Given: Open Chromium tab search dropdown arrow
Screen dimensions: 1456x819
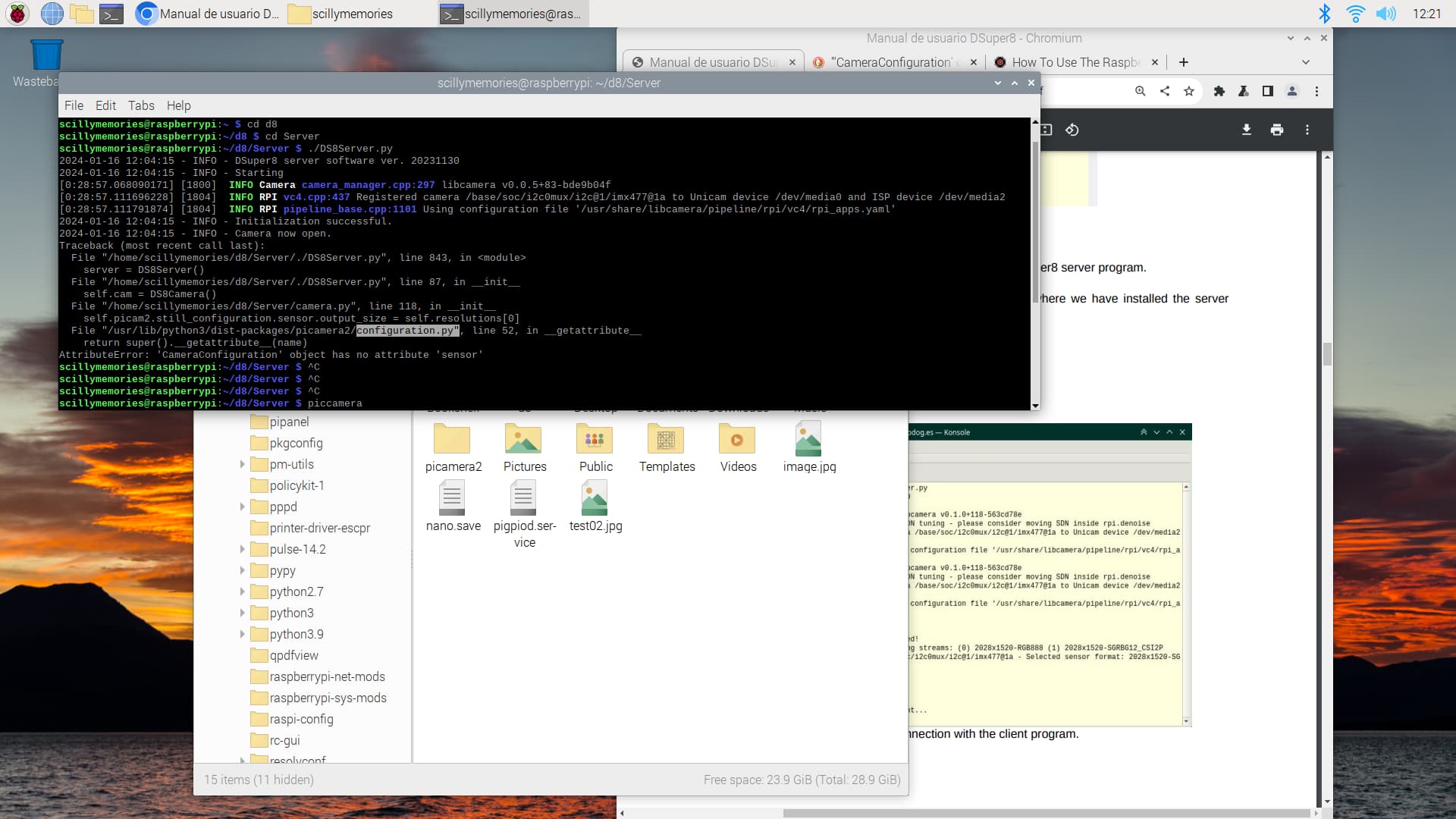Looking at the screenshot, I should [1305, 62].
